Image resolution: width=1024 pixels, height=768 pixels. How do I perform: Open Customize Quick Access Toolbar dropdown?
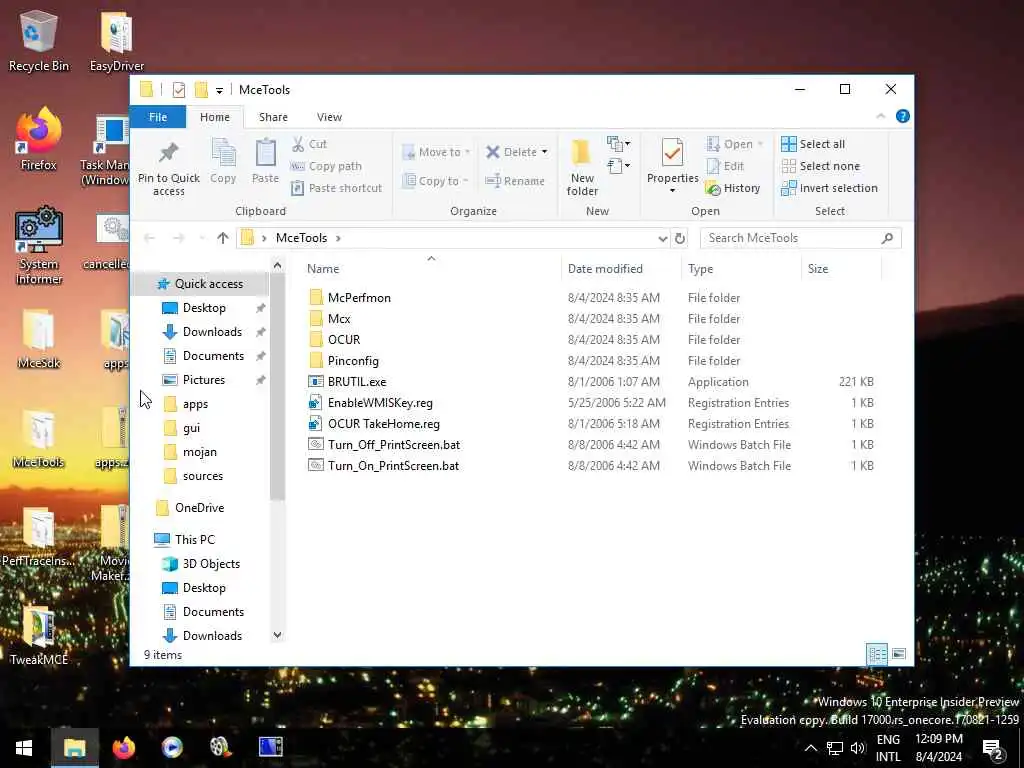[x=219, y=90]
